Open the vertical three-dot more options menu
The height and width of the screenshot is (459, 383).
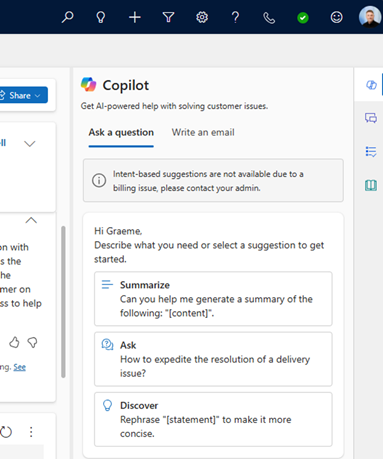coord(31,432)
